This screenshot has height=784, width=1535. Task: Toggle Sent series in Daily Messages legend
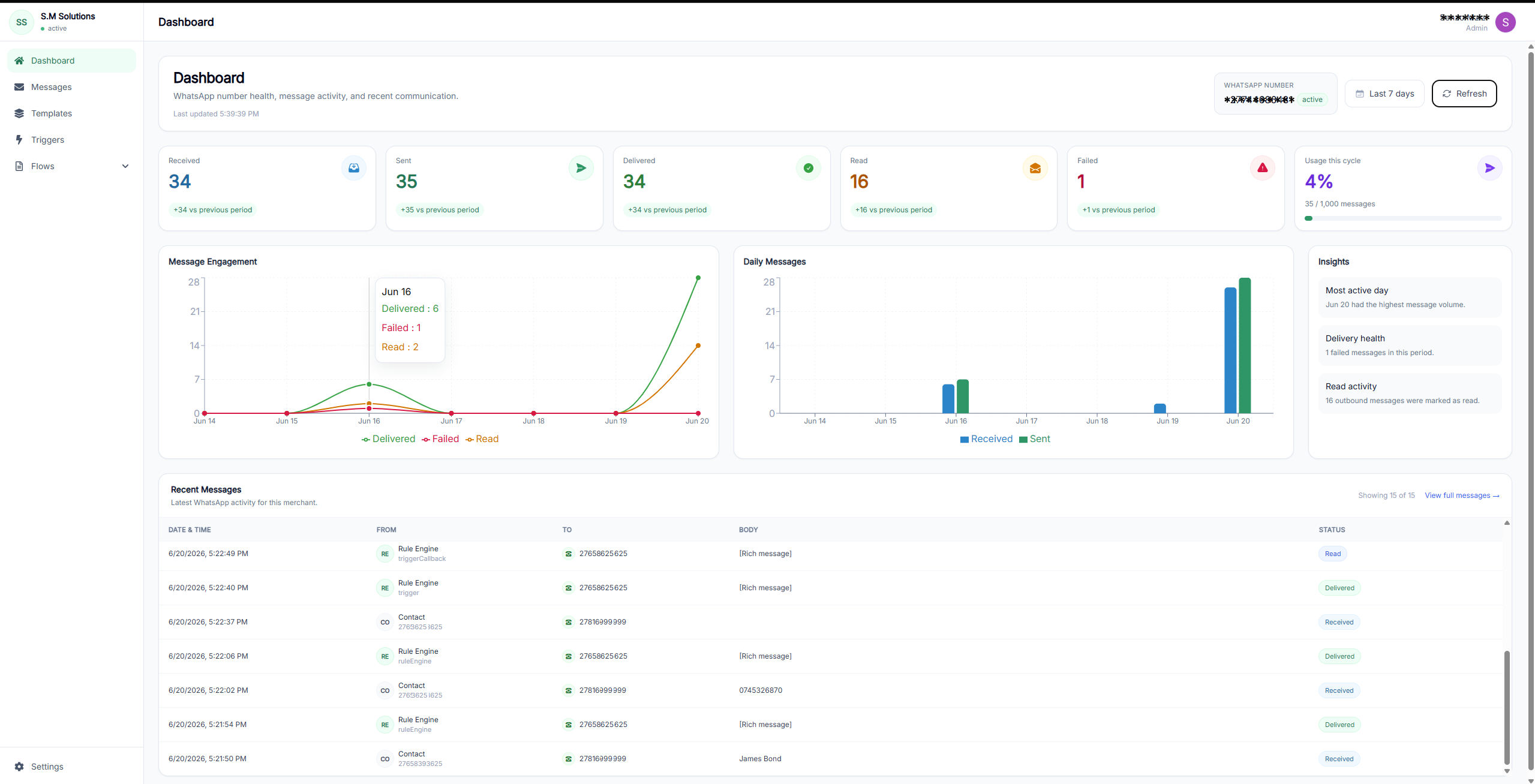[x=1035, y=439]
